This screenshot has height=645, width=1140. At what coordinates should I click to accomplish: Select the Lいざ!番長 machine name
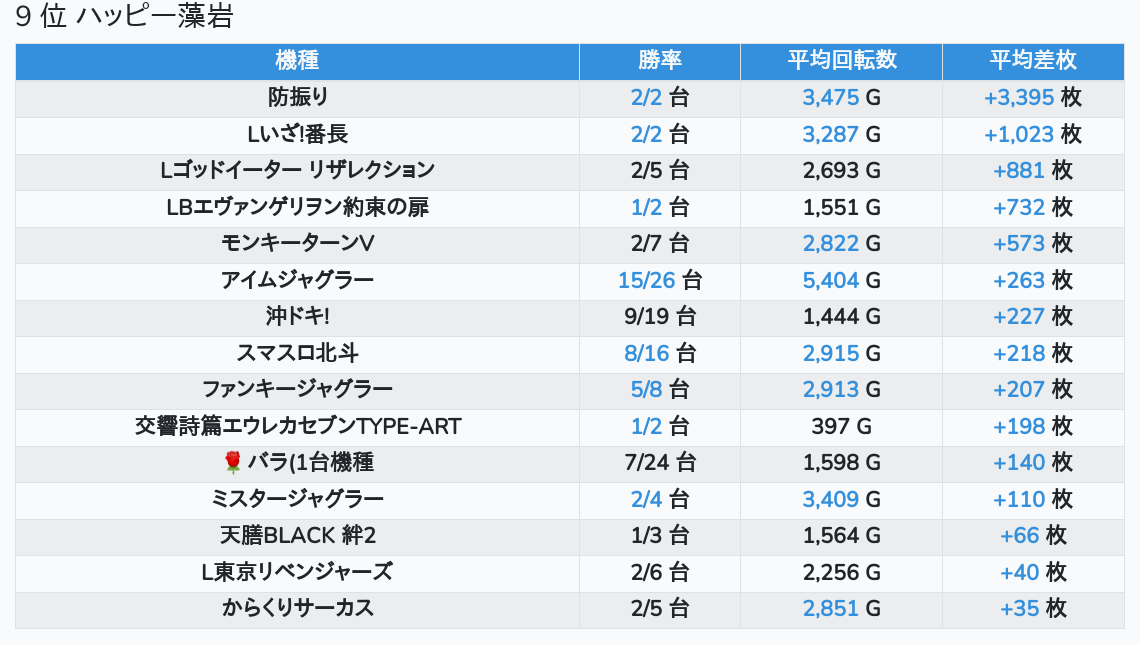(x=297, y=134)
